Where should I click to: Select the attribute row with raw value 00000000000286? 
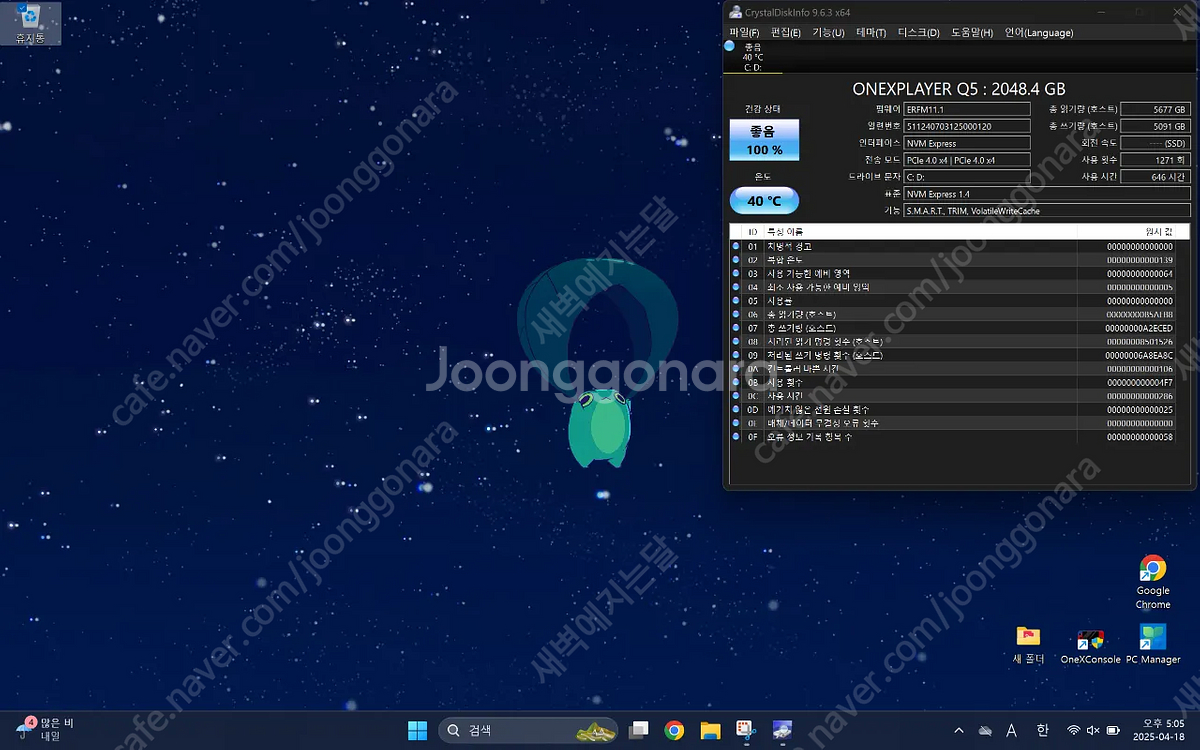click(x=953, y=396)
